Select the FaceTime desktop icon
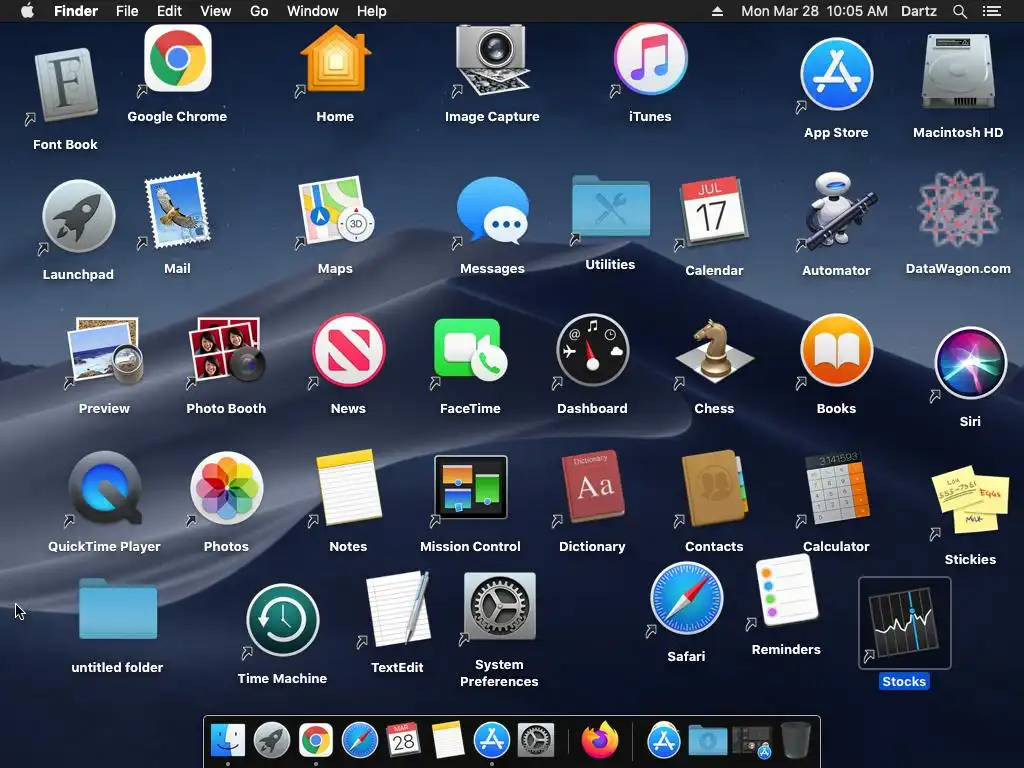The image size is (1024, 768). pos(470,351)
